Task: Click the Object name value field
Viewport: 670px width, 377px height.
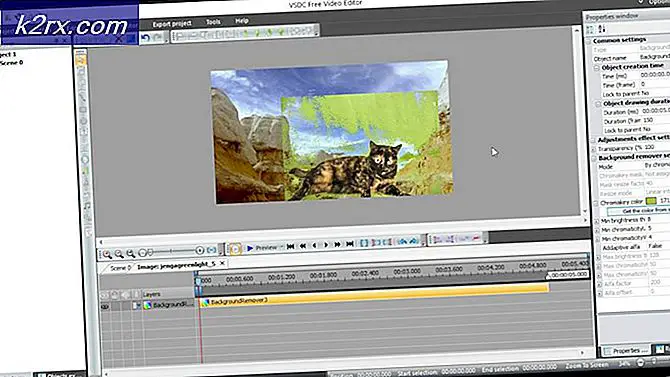Action: pos(655,56)
